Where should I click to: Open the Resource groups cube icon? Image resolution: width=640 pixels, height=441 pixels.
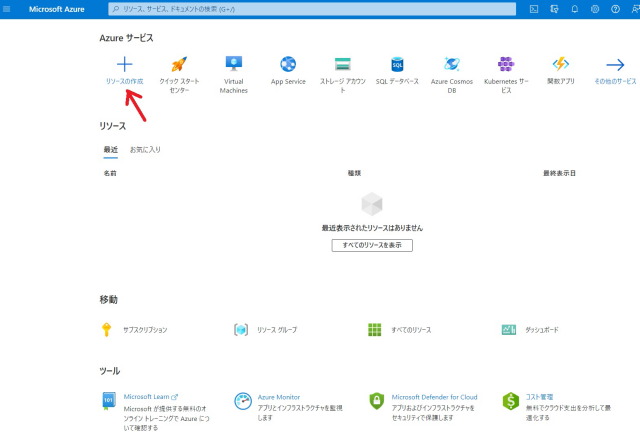(x=241, y=330)
